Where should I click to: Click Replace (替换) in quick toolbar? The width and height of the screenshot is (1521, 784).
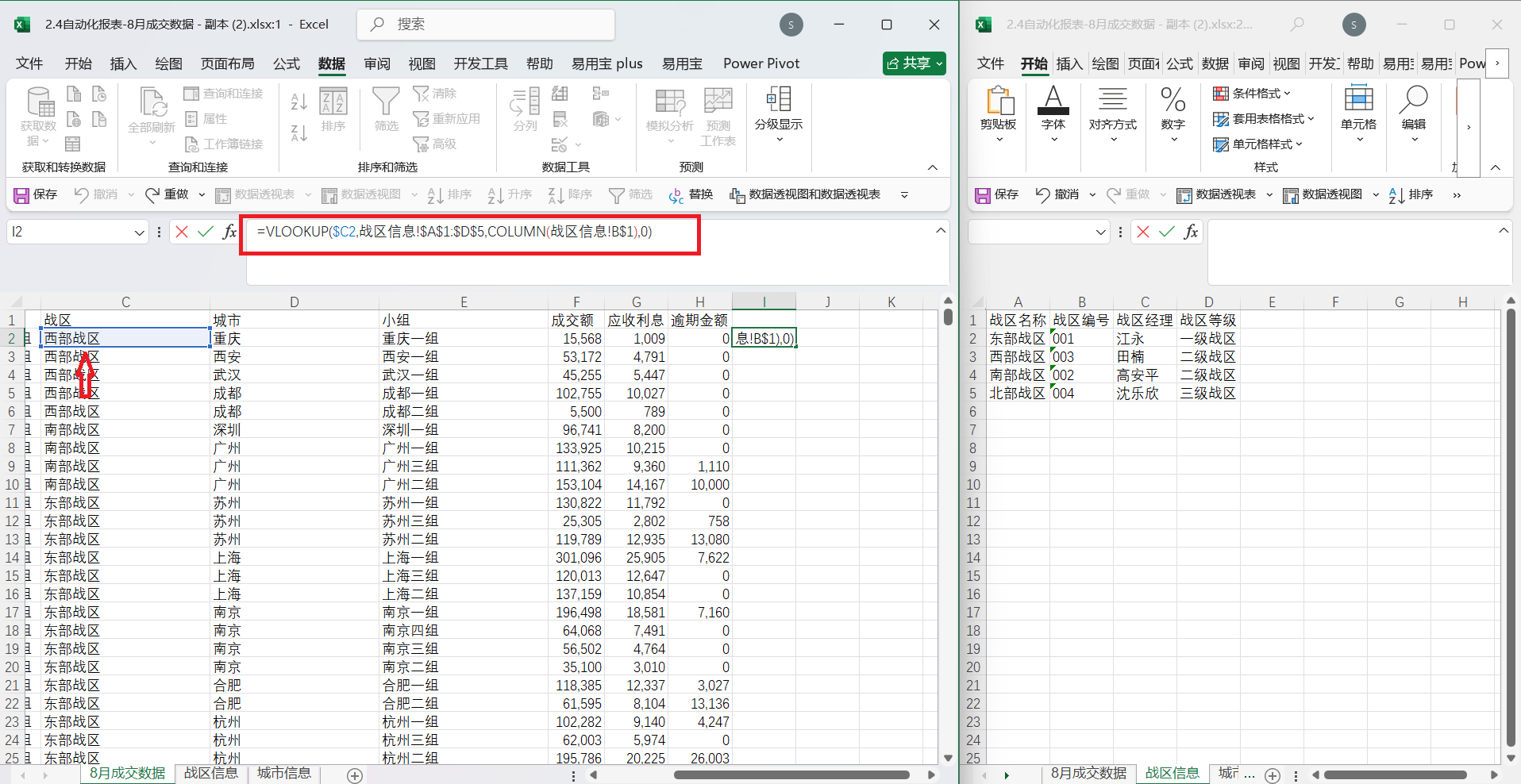[691, 194]
